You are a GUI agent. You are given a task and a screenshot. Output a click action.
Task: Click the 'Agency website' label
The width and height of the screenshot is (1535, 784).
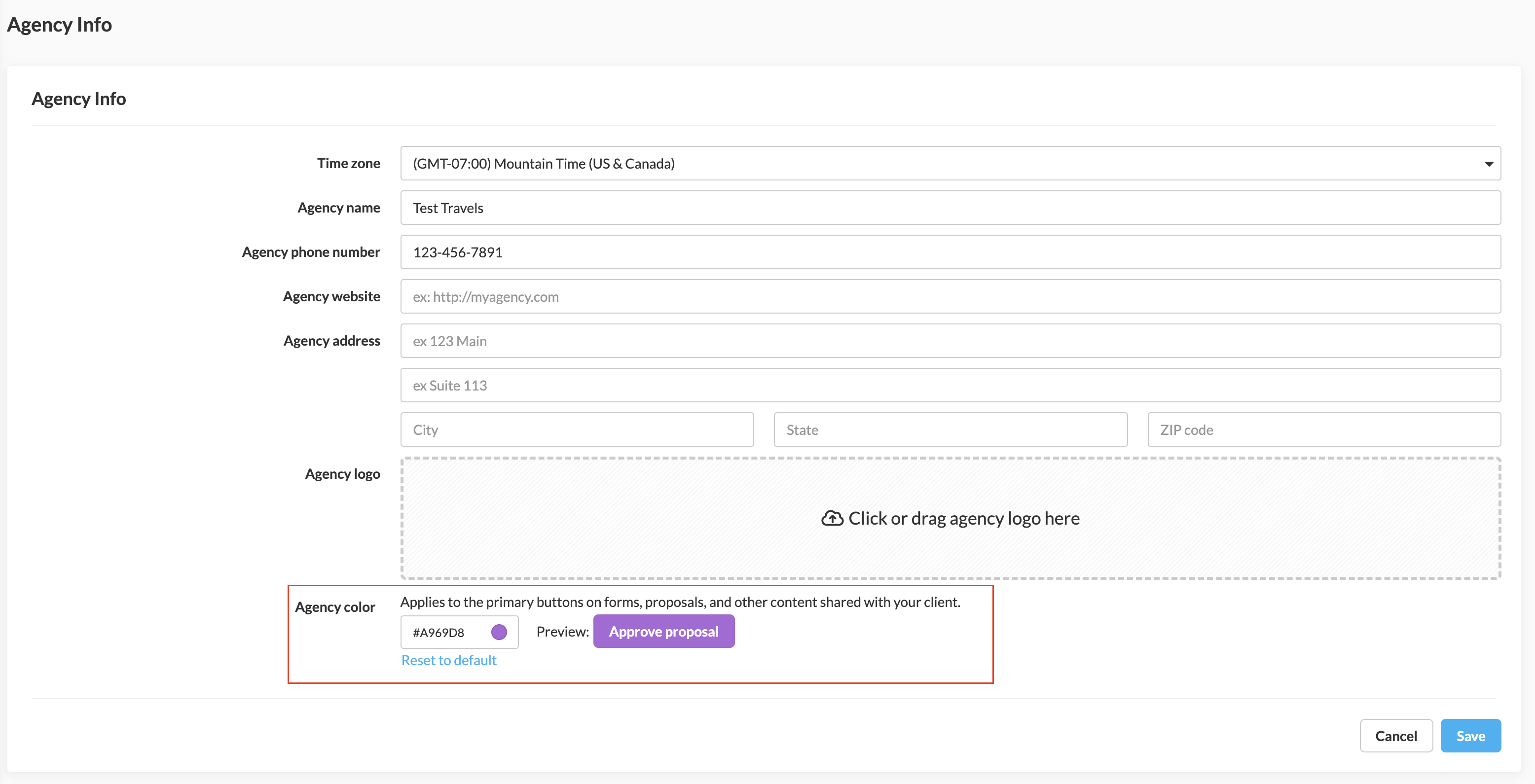[331, 297]
